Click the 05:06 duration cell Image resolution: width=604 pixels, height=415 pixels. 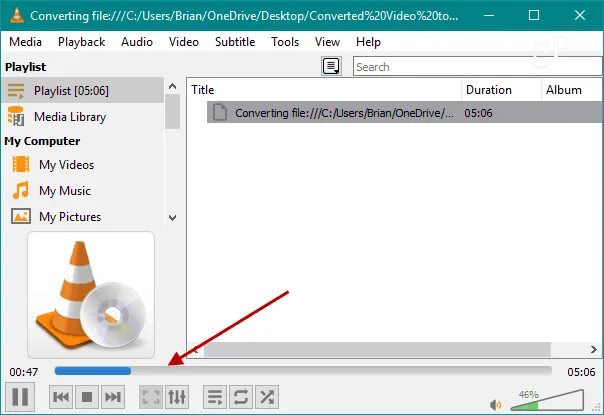478,113
